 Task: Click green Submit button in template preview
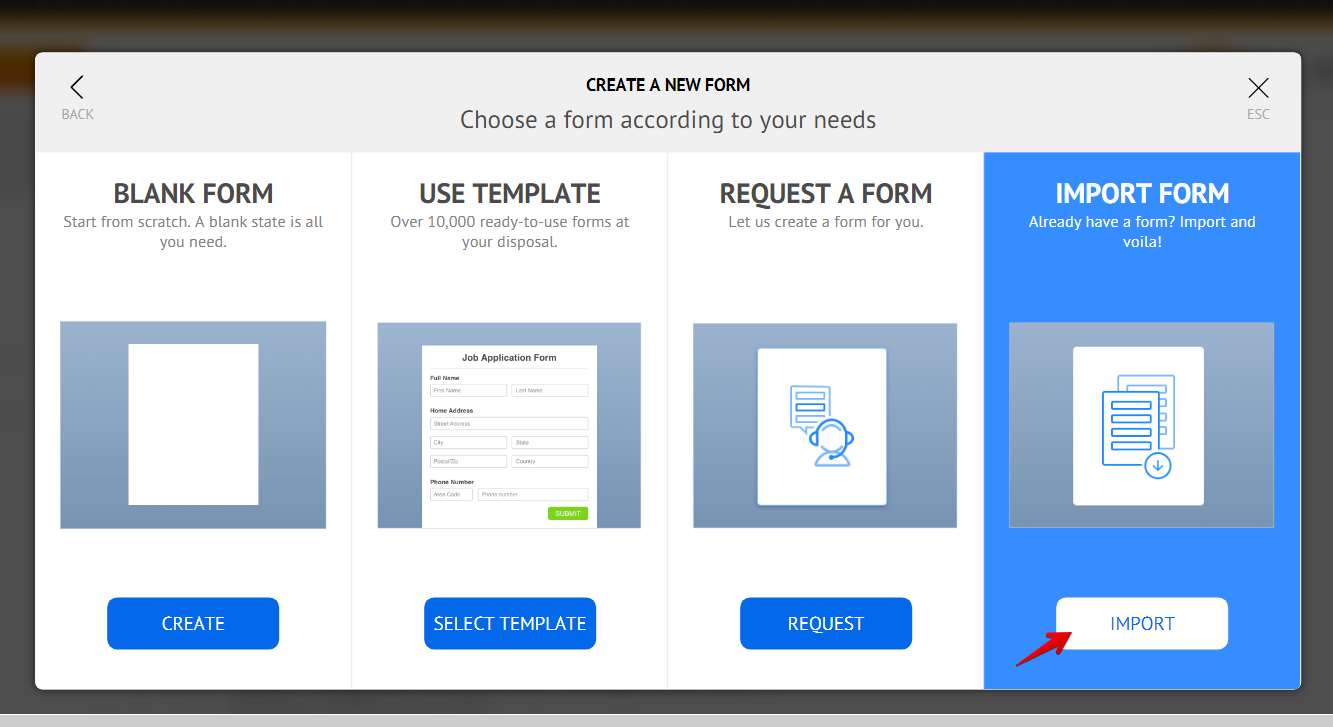pos(567,513)
